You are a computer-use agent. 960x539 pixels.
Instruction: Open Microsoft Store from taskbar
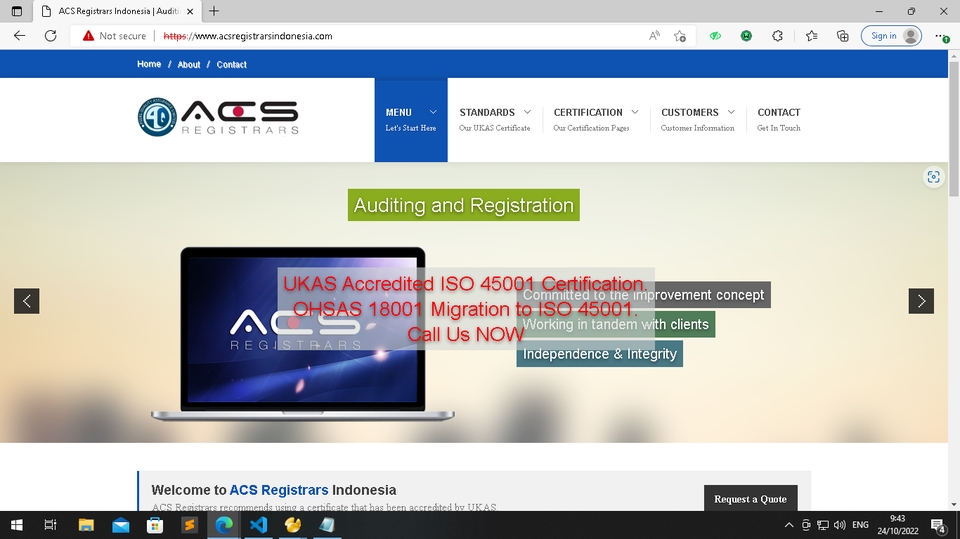pyautogui.click(x=155, y=525)
